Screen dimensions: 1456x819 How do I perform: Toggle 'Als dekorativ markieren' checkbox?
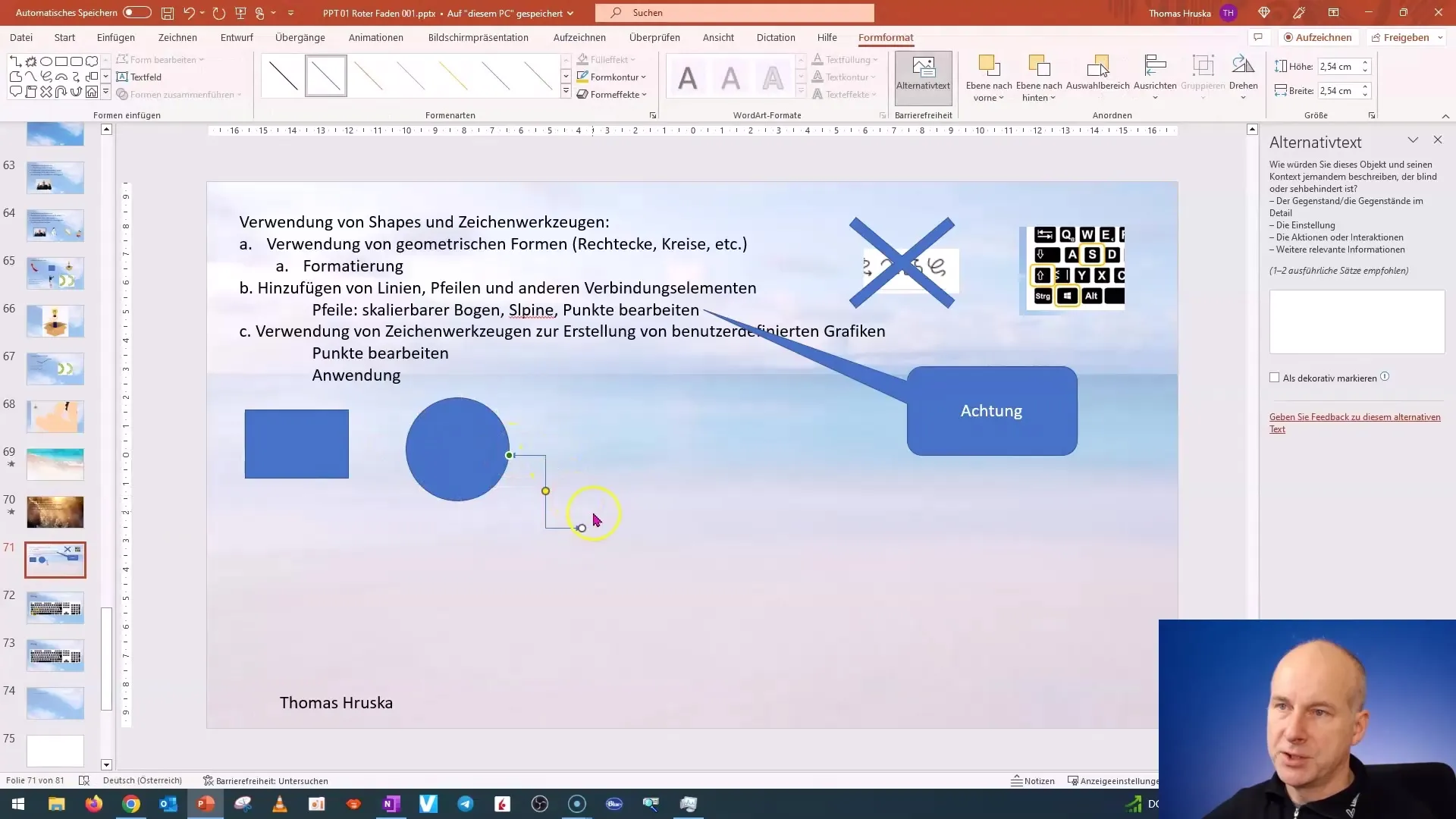[x=1275, y=378]
